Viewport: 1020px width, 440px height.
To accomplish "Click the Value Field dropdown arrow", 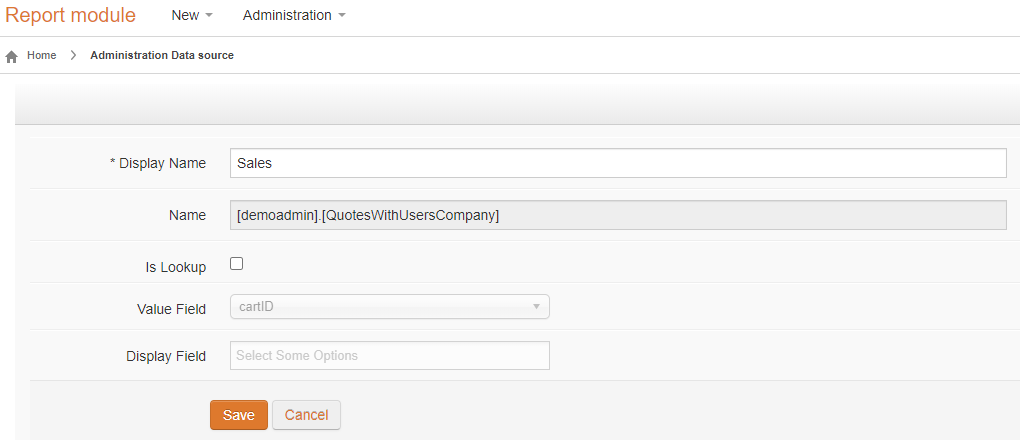I will tap(537, 307).
